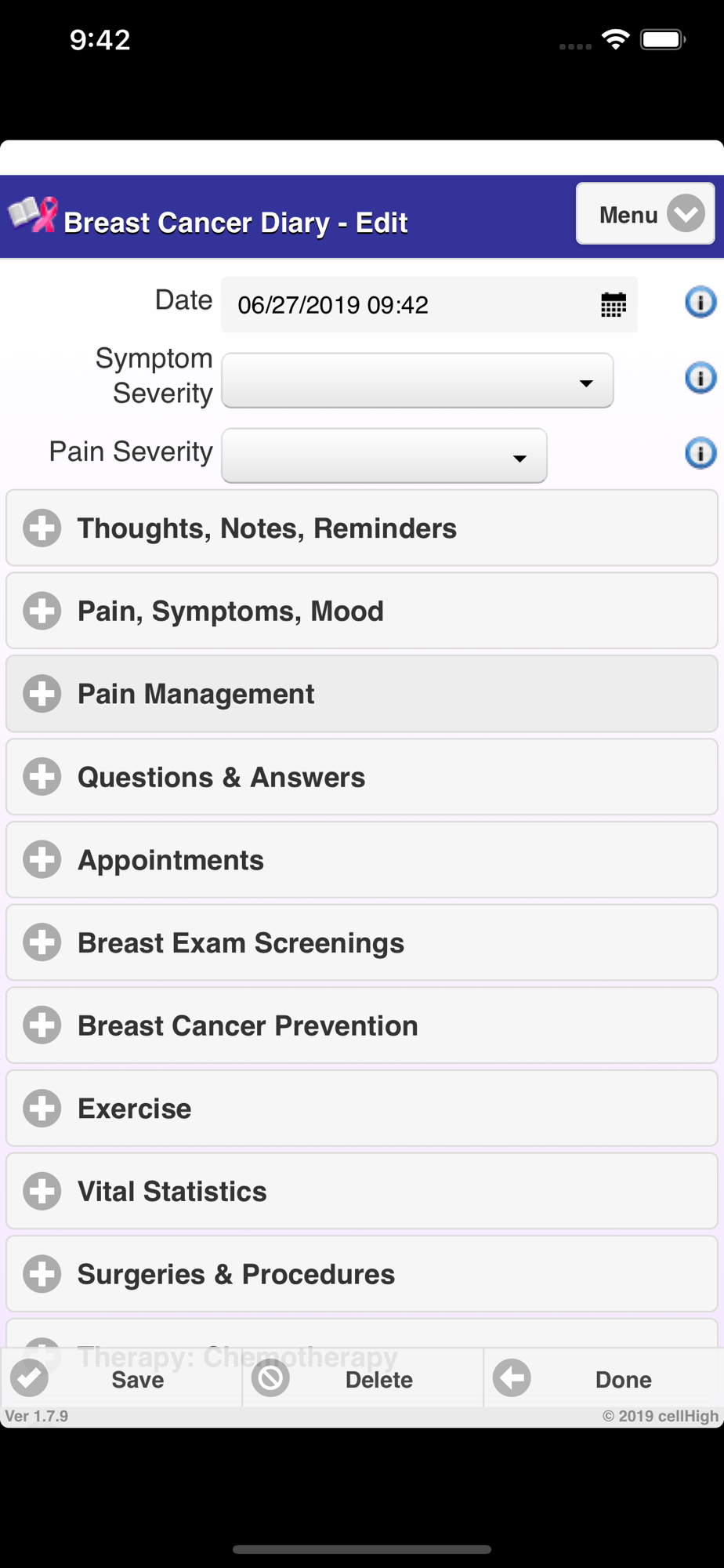Expand Pain, Symptoms, Mood section
Viewport: 724px width, 1568px height.
point(362,611)
